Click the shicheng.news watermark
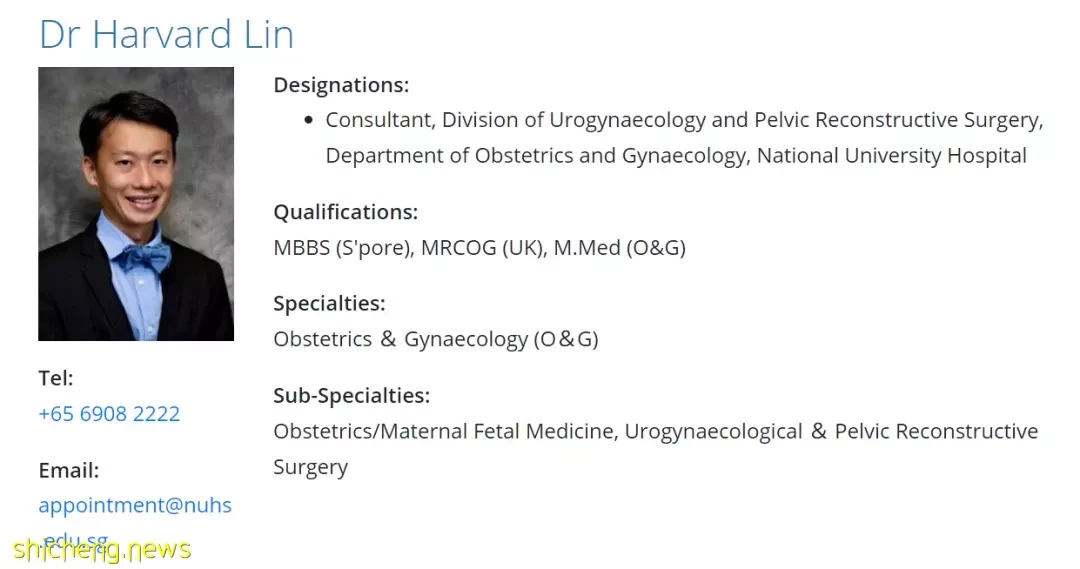Viewport: 1080px width, 569px height. tap(101, 550)
